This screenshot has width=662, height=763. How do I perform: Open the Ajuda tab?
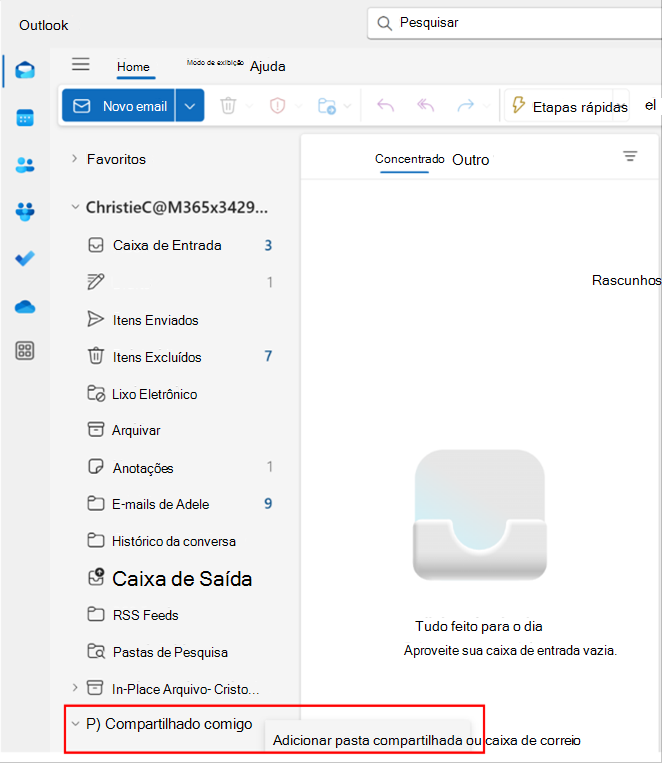point(268,66)
